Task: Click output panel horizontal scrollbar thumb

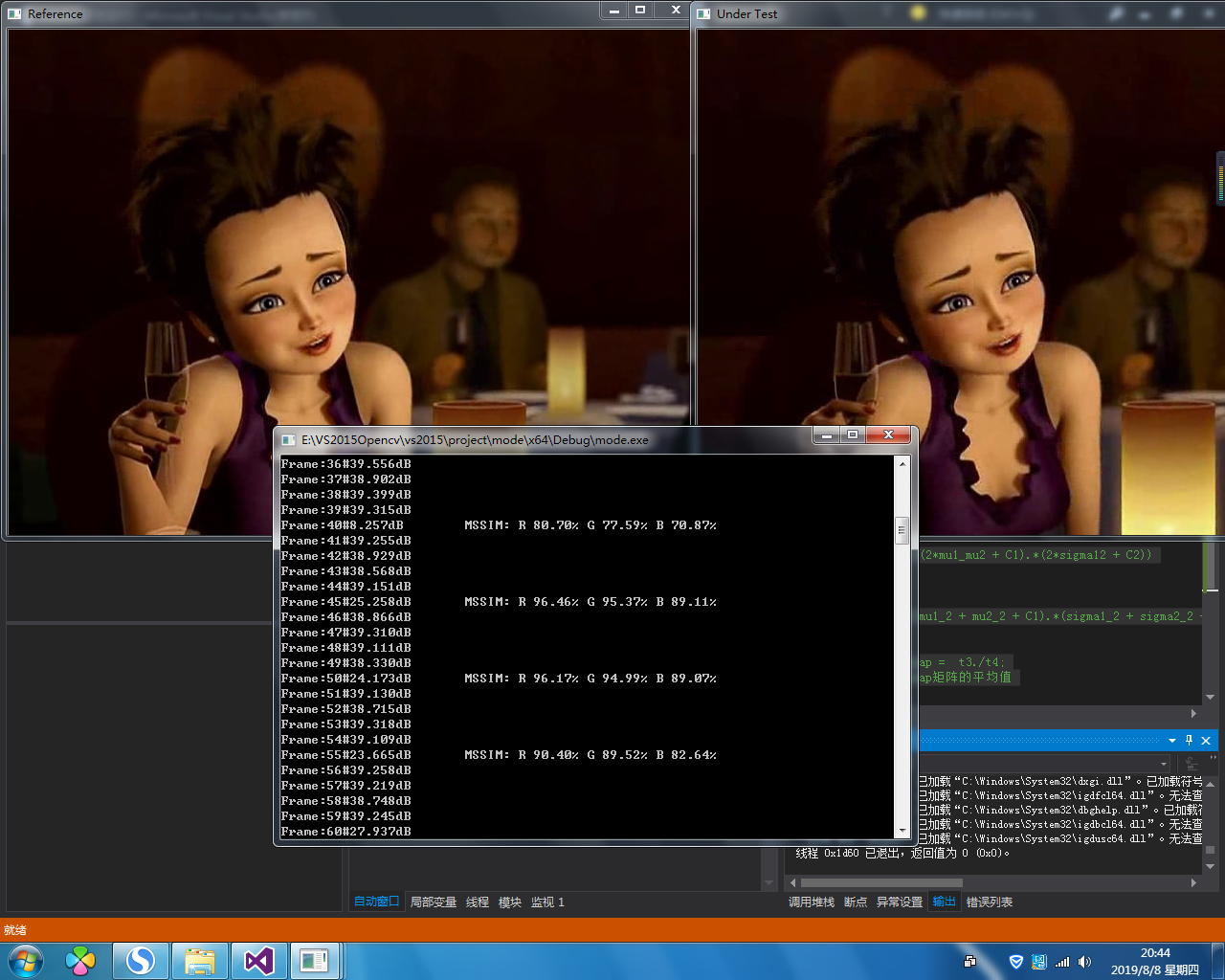Action: (881, 882)
